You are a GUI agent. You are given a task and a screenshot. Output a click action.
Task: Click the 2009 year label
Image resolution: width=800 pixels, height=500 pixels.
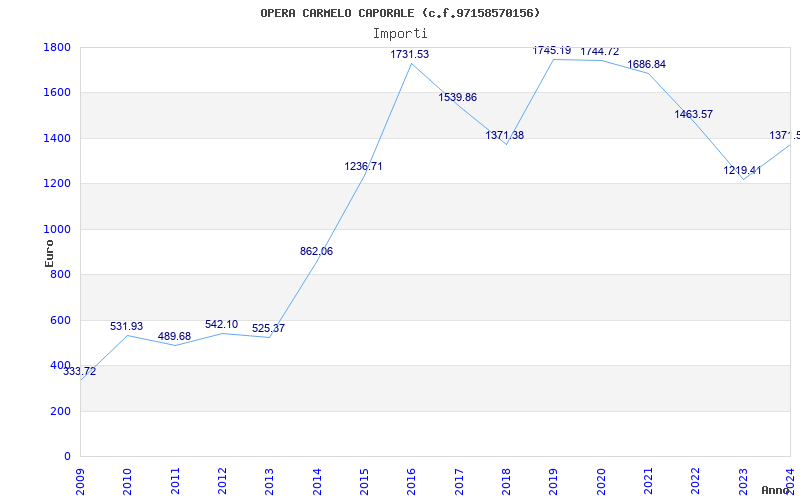coord(80,482)
